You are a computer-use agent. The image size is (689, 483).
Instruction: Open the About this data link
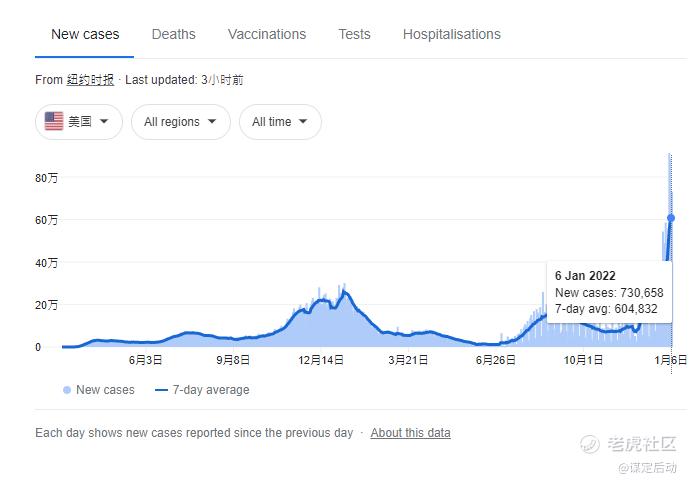pos(410,433)
